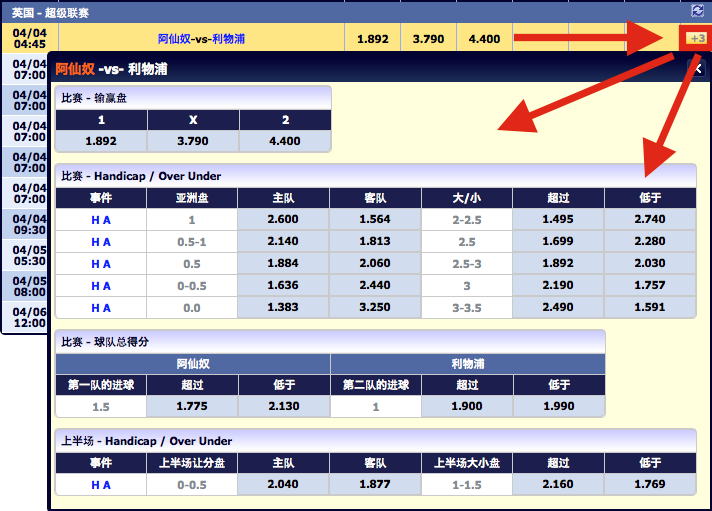Select over 2-2.5 odds 1.495
The height and width of the screenshot is (511, 712).
tap(558, 219)
